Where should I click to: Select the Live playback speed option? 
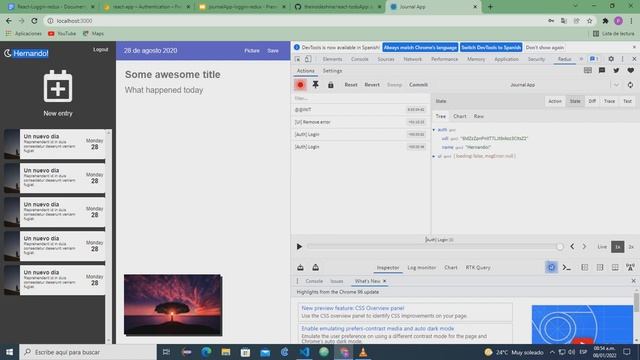pos(602,247)
